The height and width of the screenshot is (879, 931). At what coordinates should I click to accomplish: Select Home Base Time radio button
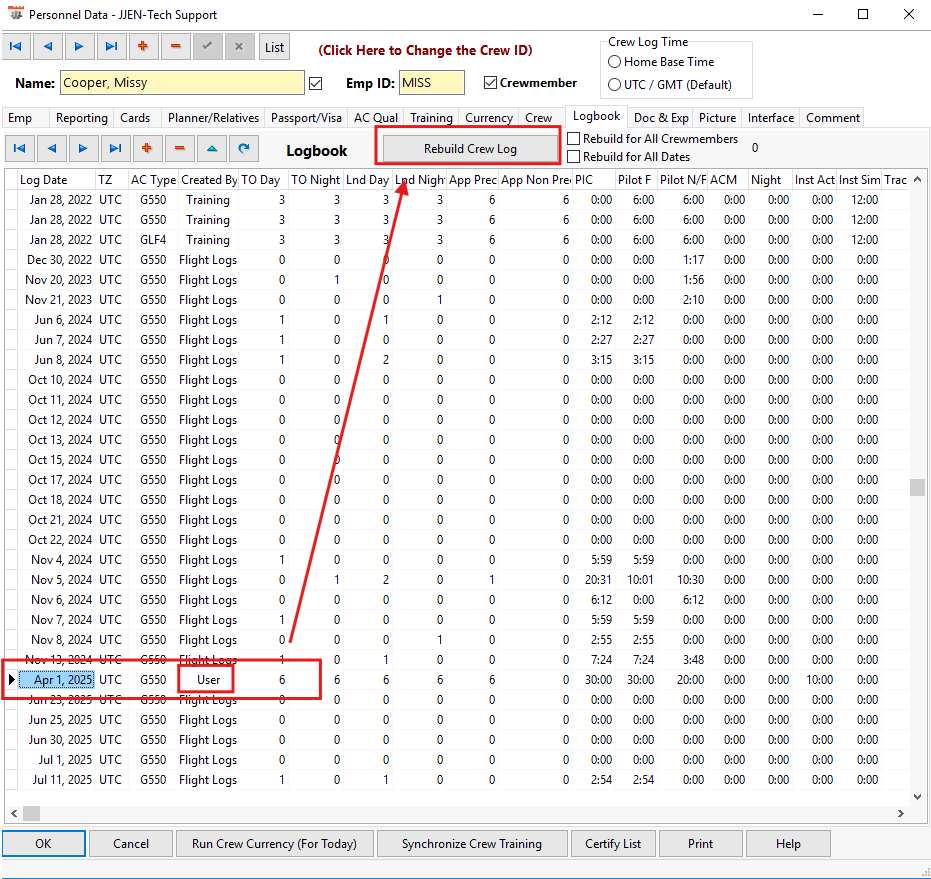click(615, 62)
